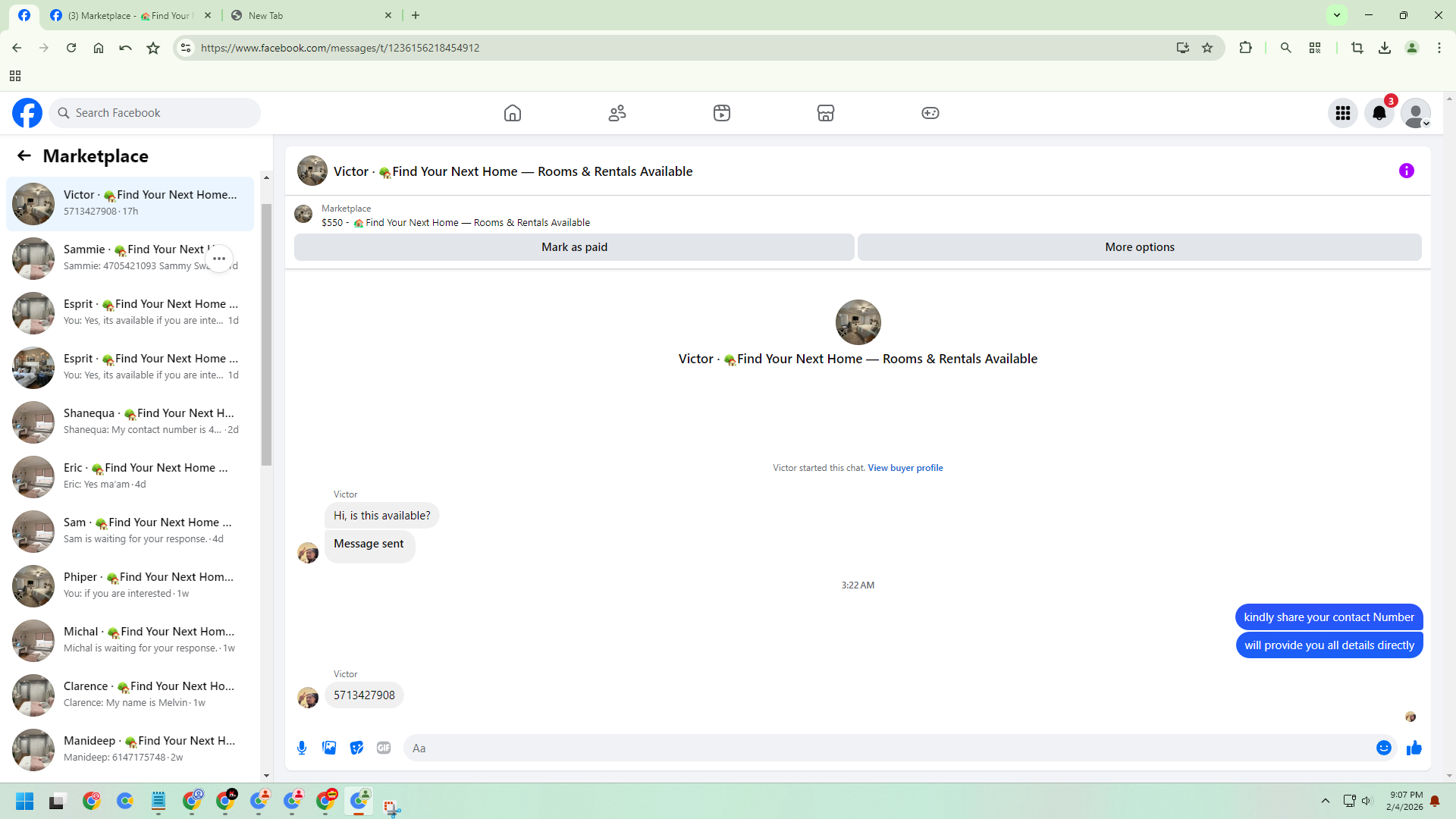Click the voice clip microphone icon
The height and width of the screenshot is (819, 1456).
(x=302, y=748)
